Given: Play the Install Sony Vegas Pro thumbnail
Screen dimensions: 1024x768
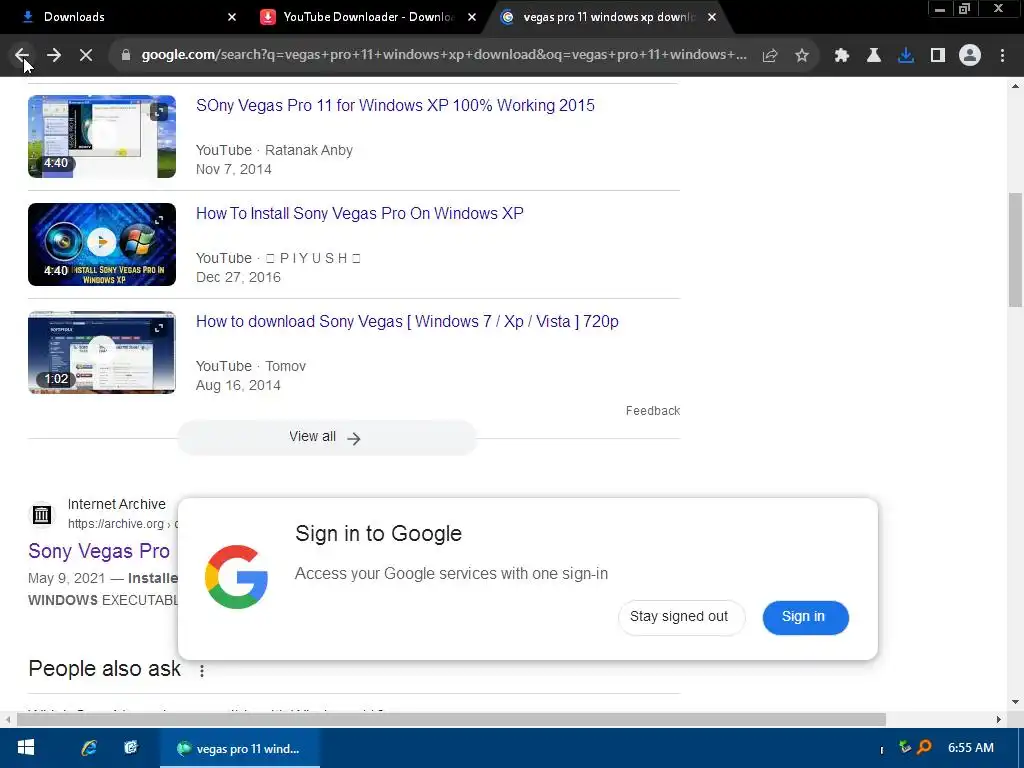Looking at the screenshot, I should (x=102, y=244).
